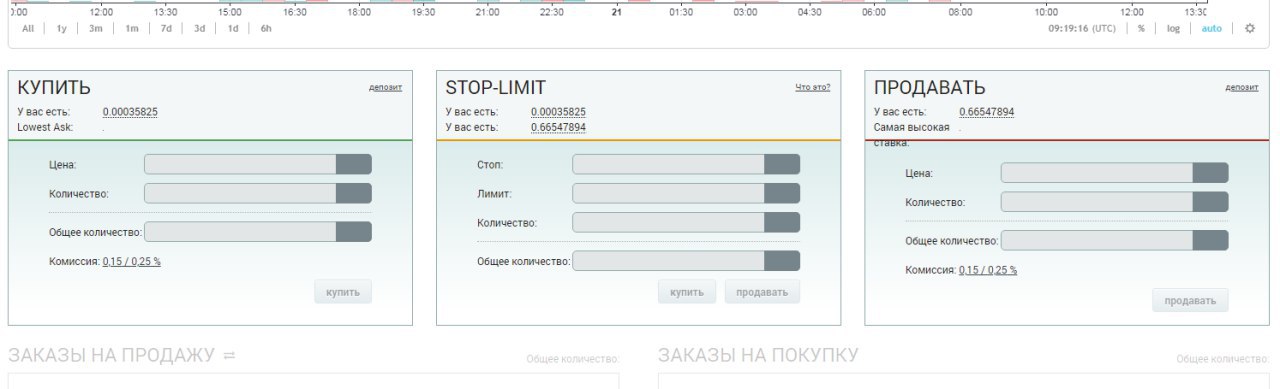The width and height of the screenshot is (1280, 389).
Task: Select the 7d chart range
Action: tap(166, 28)
